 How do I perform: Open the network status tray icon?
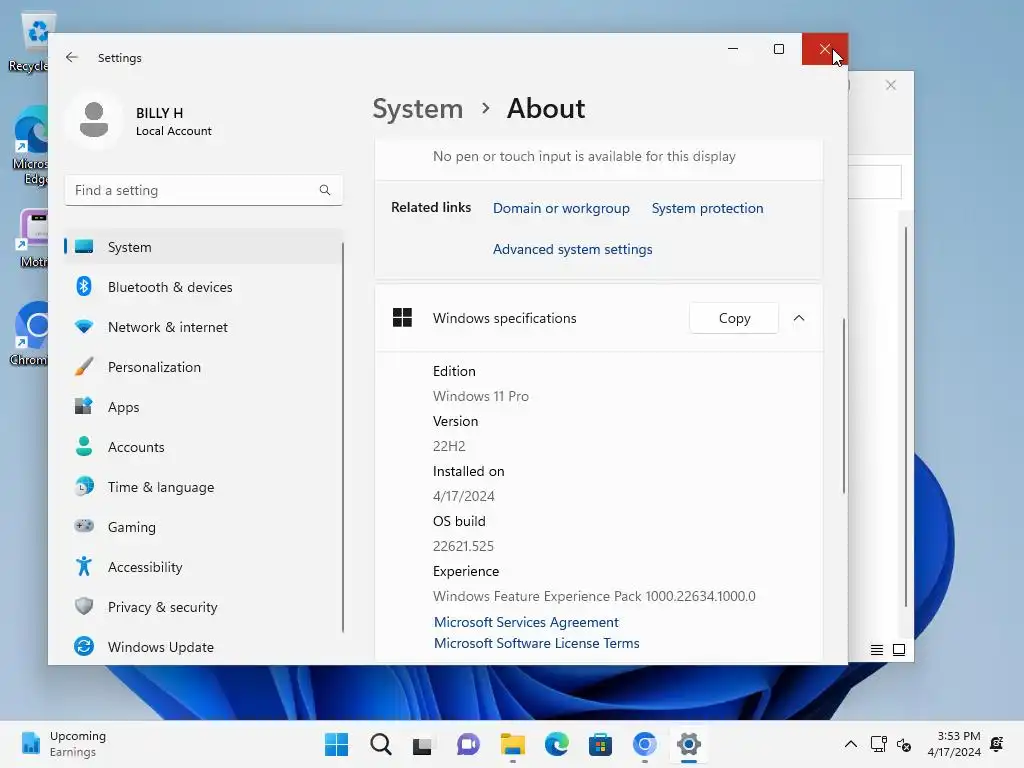click(878, 744)
